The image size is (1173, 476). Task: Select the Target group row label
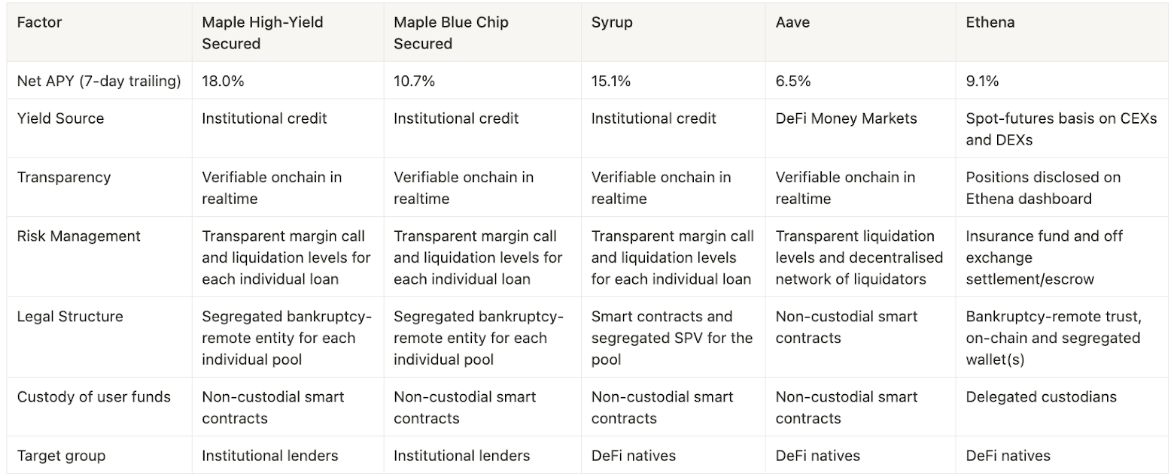click(x=63, y=455)
